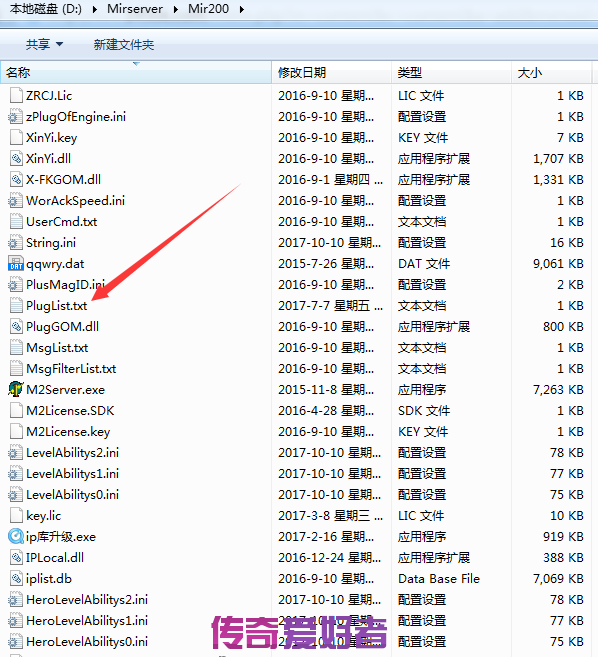Expand arrow after Mir200 in path

pos(242,9)
